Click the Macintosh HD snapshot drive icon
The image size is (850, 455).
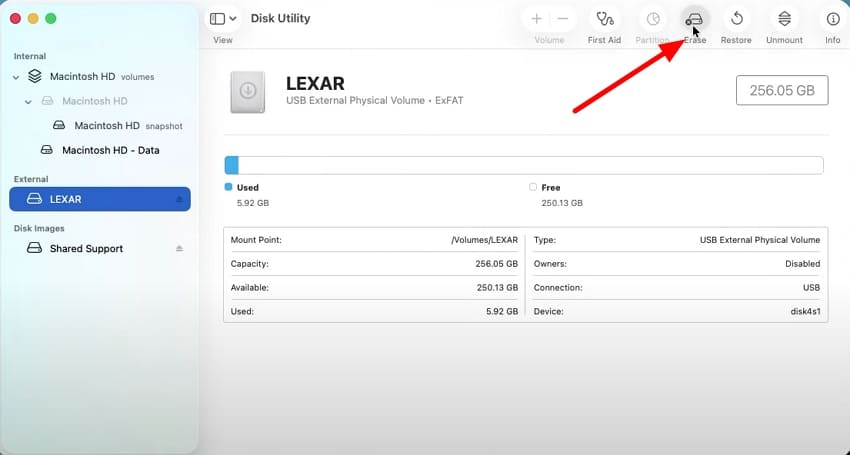pyautogui.click(x=59, y=125)
